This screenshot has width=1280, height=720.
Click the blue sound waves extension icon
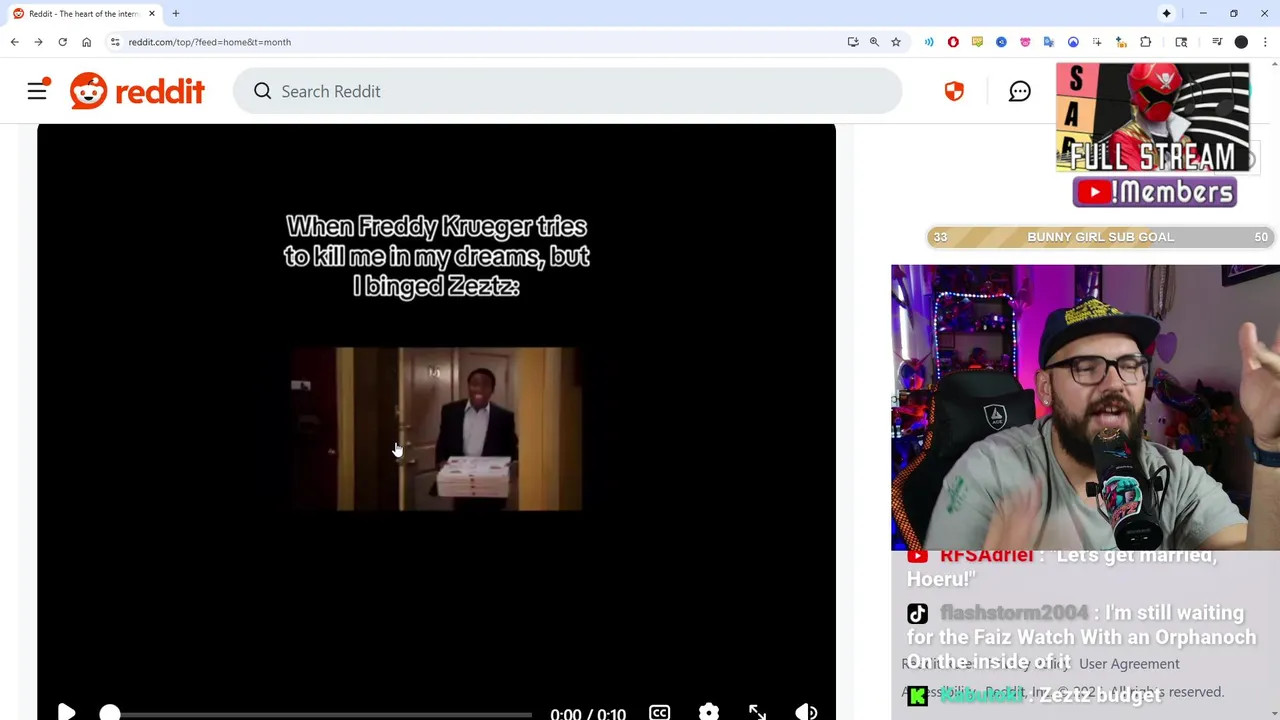(929, 42)
